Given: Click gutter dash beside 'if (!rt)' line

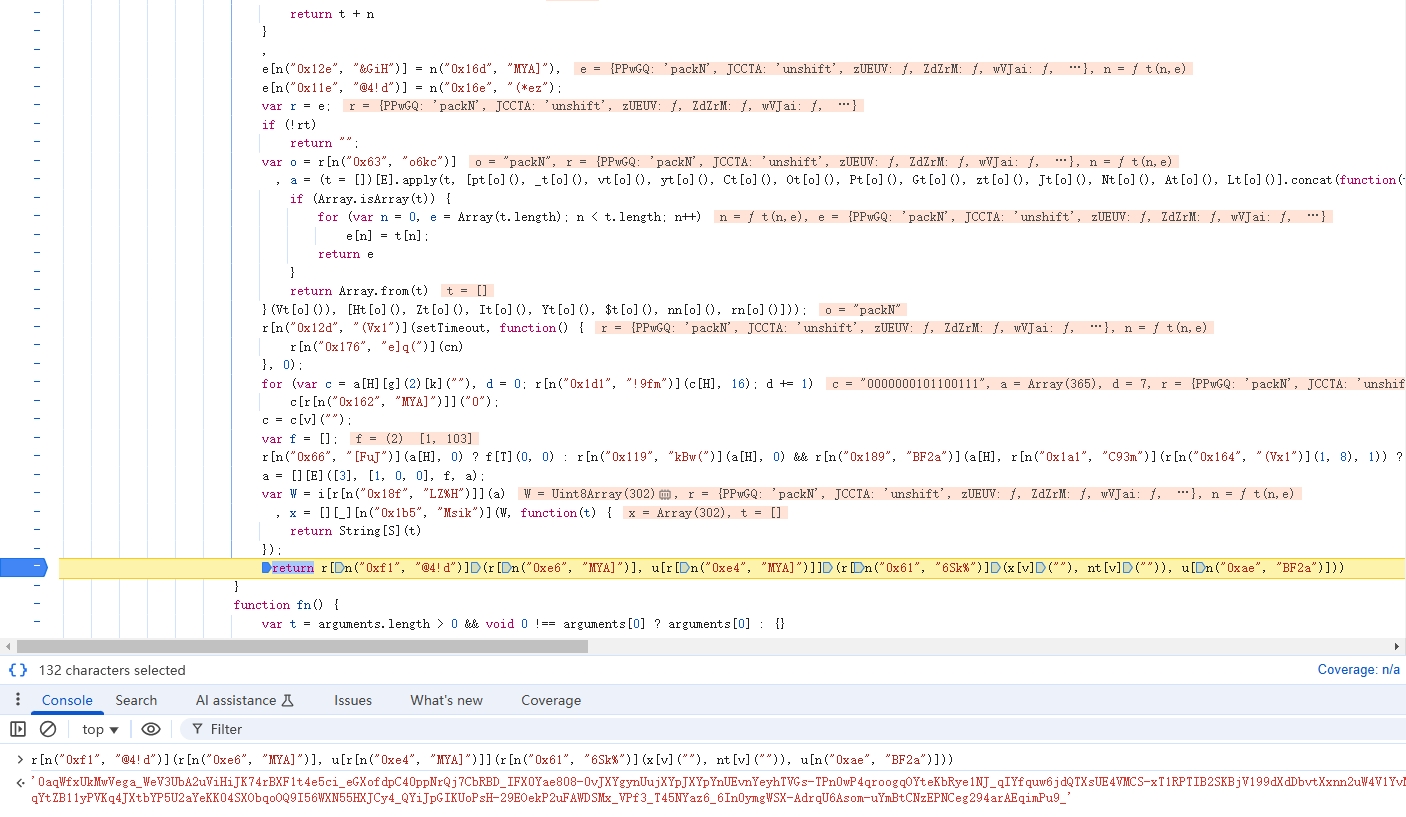Looking at the screenshot, I should pyautogui.click(x=37, y=124).
